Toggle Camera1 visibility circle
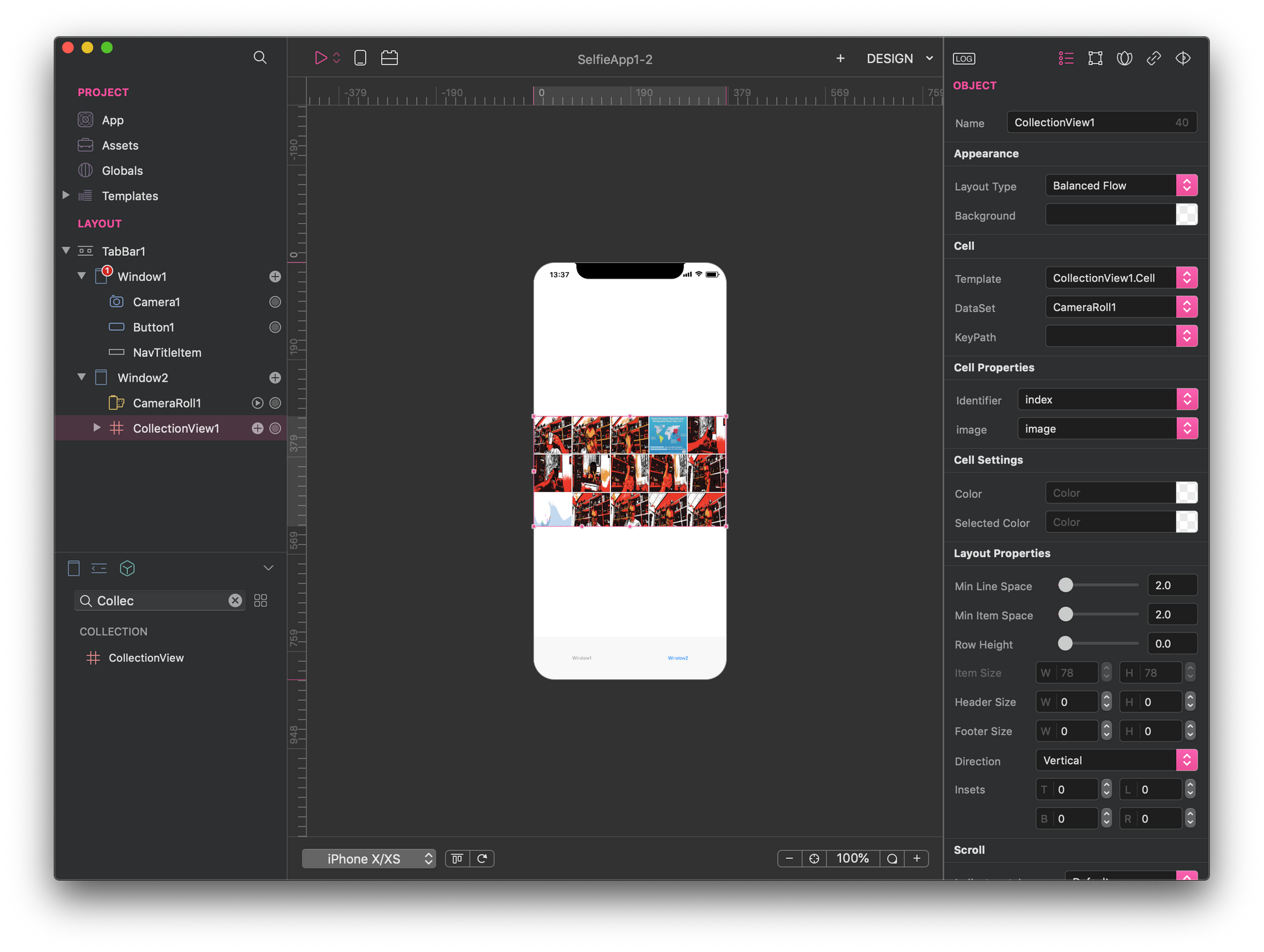The image size is (1264, 952). [x=275, y=302]
